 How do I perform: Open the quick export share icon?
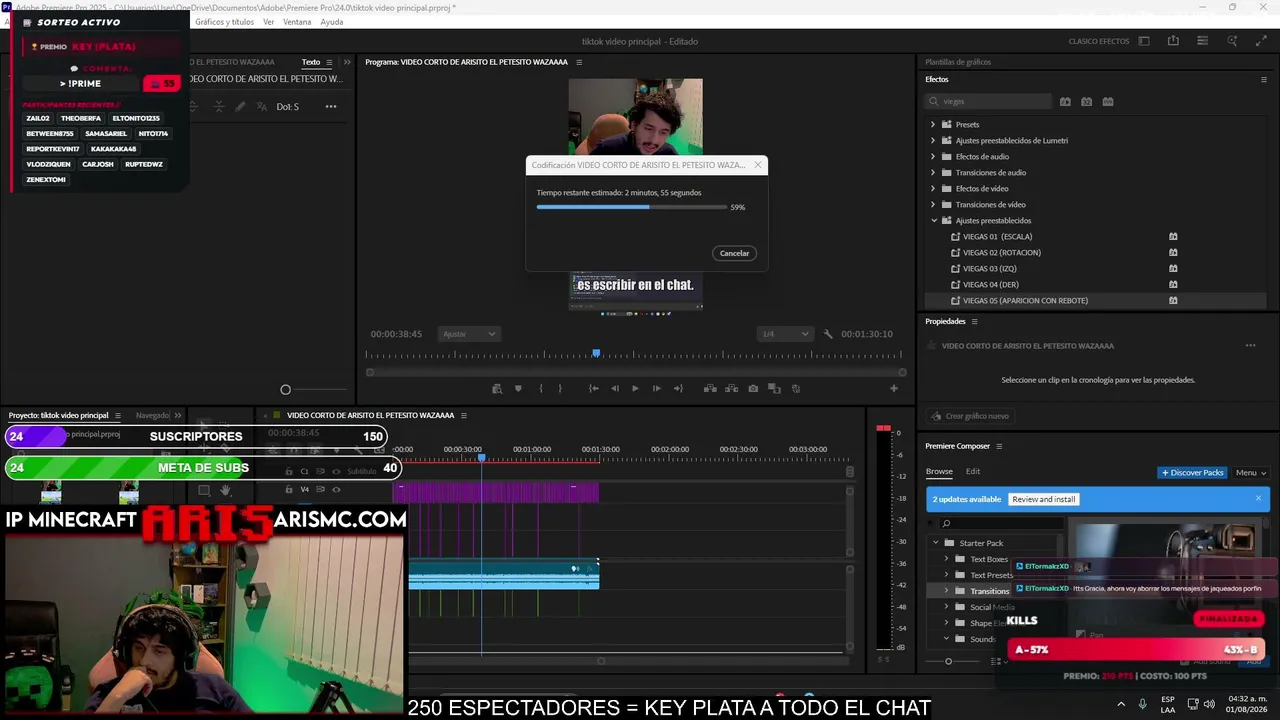pyautogui.click(x=1173, y=41)
